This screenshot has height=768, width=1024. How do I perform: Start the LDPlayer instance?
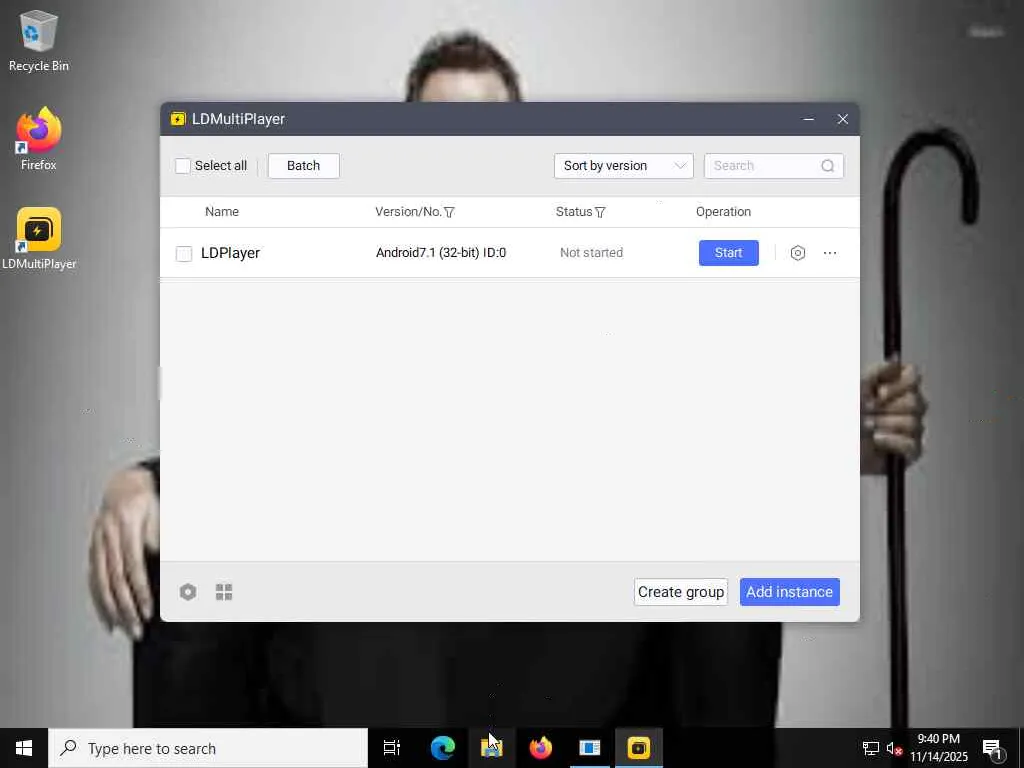click(x=729, y=253)
